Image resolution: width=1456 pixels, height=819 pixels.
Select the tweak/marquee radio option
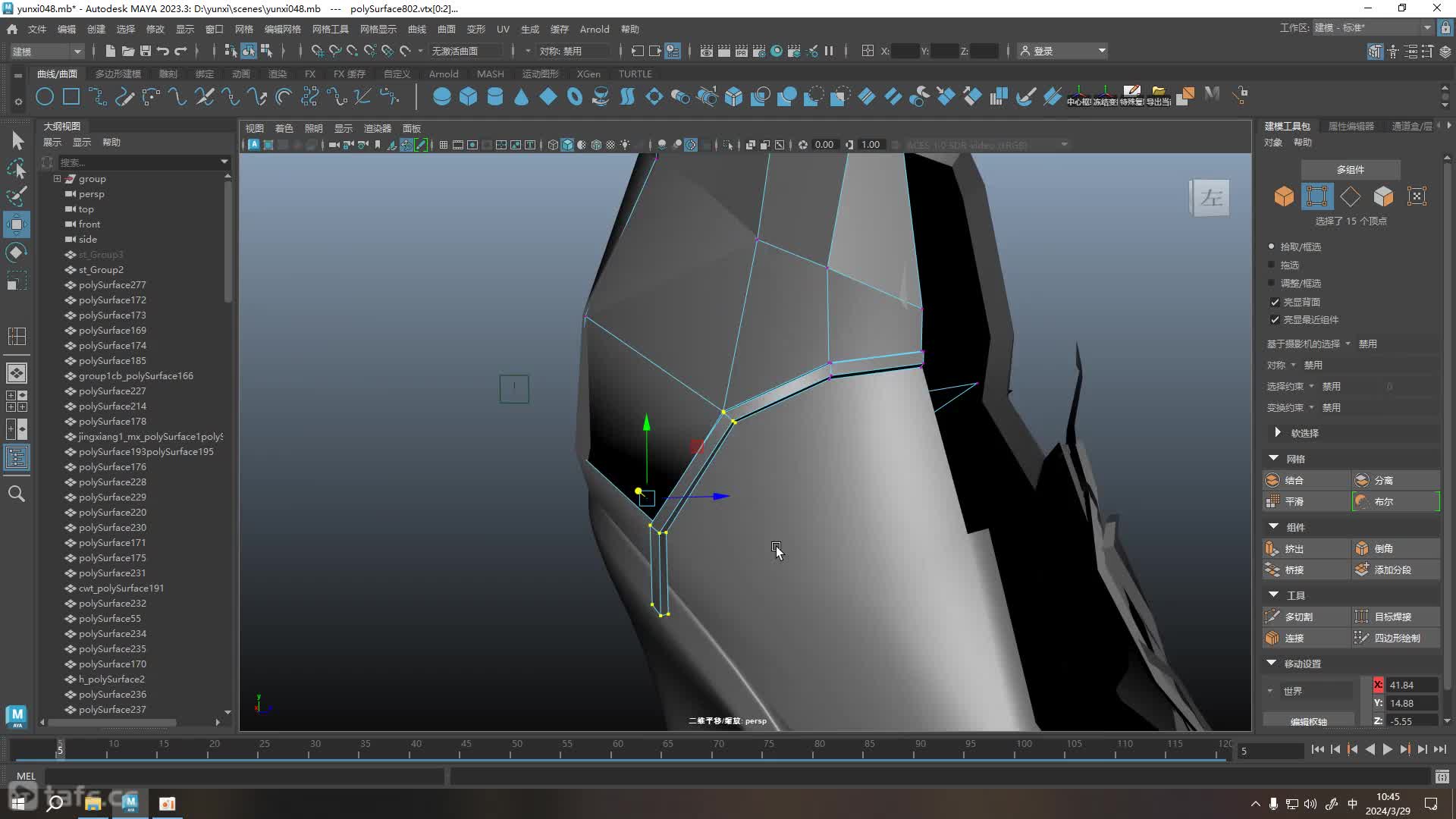tap(1272, 283)
